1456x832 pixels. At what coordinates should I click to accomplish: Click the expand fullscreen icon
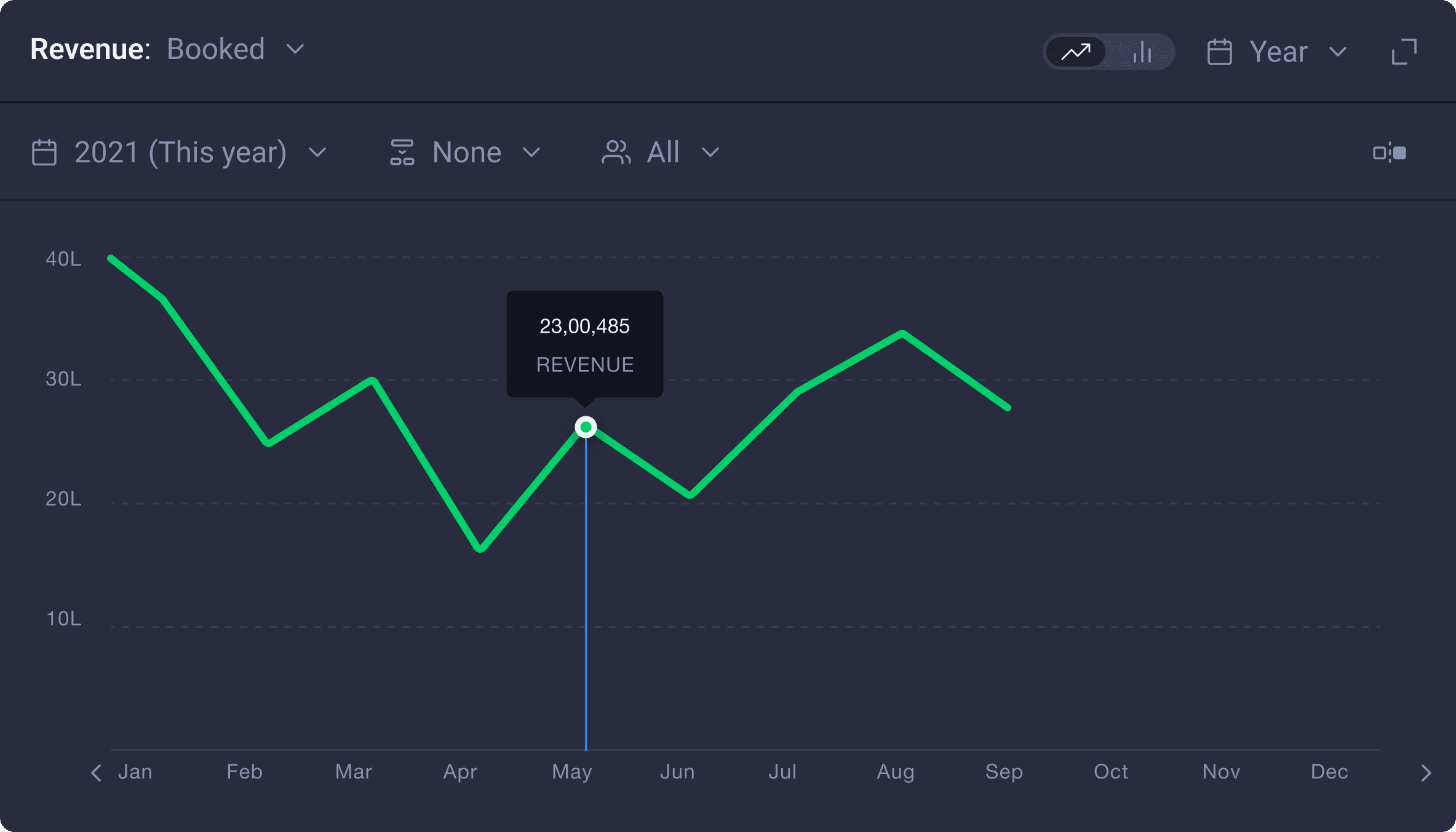pyautogui.click(x=1404, y=52)
